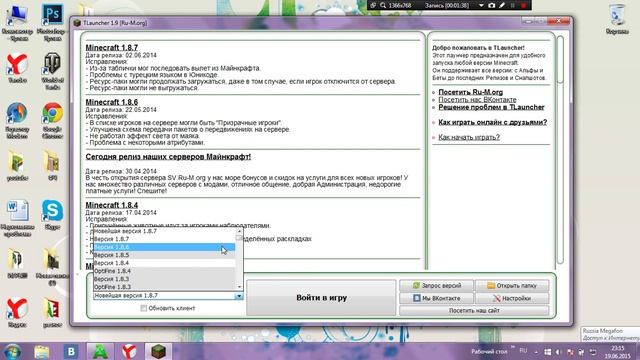Open 'Как играть онлайн с друзьями?' link
This screenshot has height=360, width=640.
click(493, 122)
